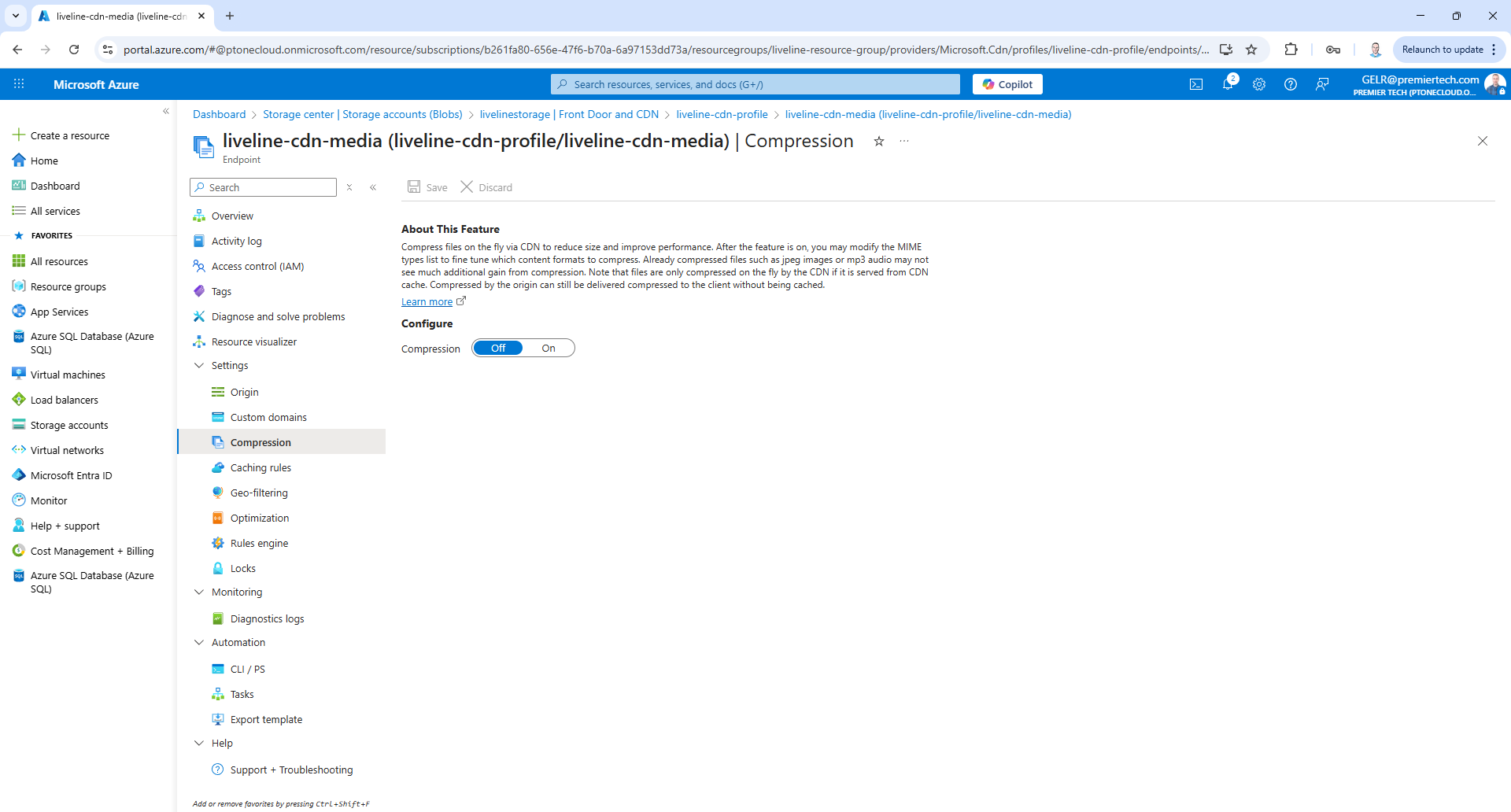Collapse the Automation section
Viewport: 1511px width, 812px height.
click(x=199, y=643)
